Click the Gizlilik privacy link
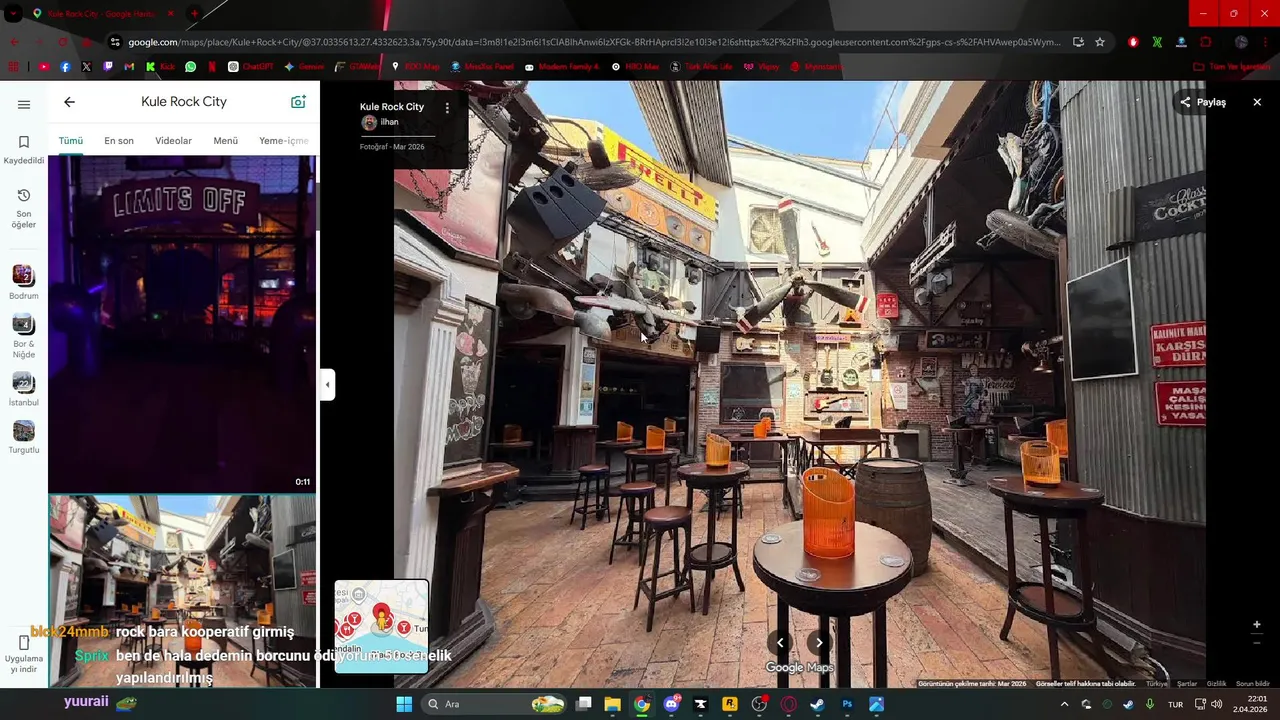The height and width of the screenshot is (720, 1280). [1216, 684]
